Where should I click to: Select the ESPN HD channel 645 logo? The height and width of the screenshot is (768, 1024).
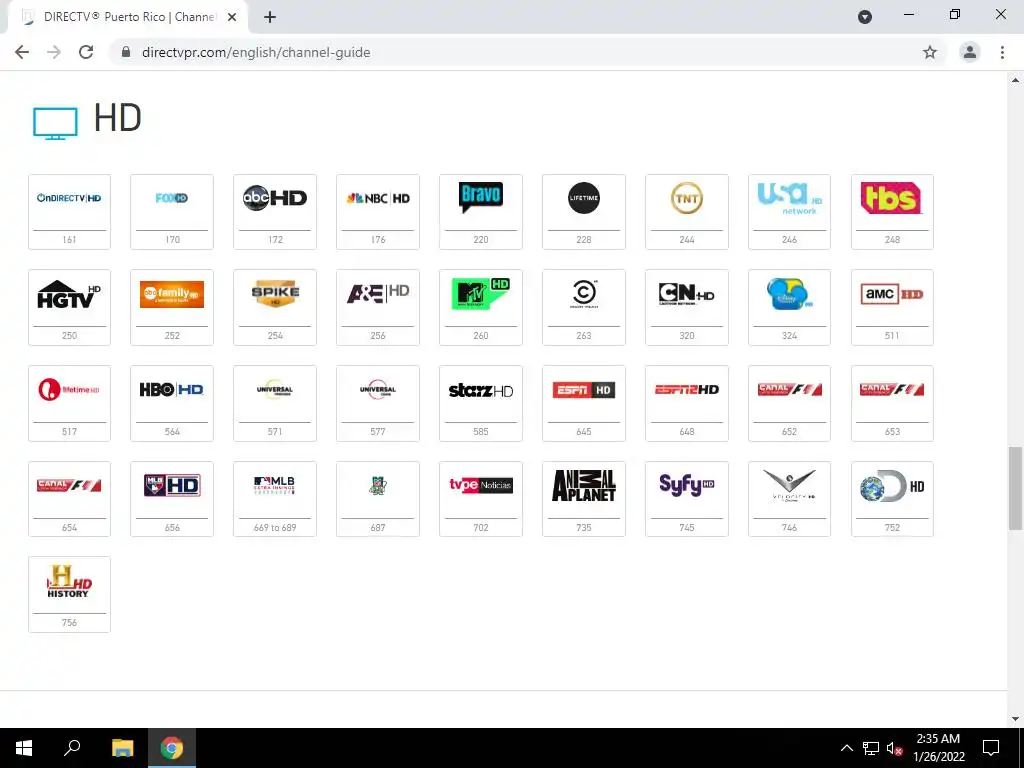click(584, 390)
